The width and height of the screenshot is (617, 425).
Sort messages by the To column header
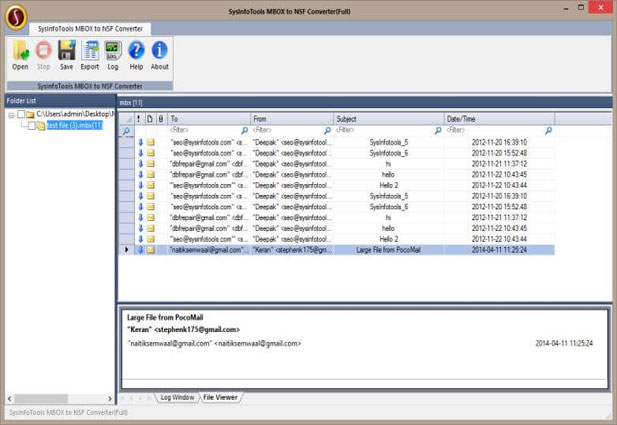tap(209, 118)
